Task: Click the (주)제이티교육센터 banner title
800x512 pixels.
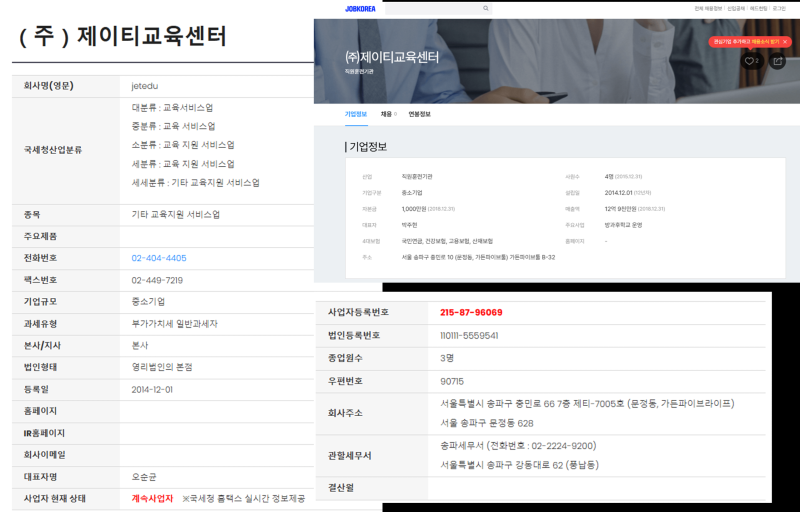Action: click(392, 57)
